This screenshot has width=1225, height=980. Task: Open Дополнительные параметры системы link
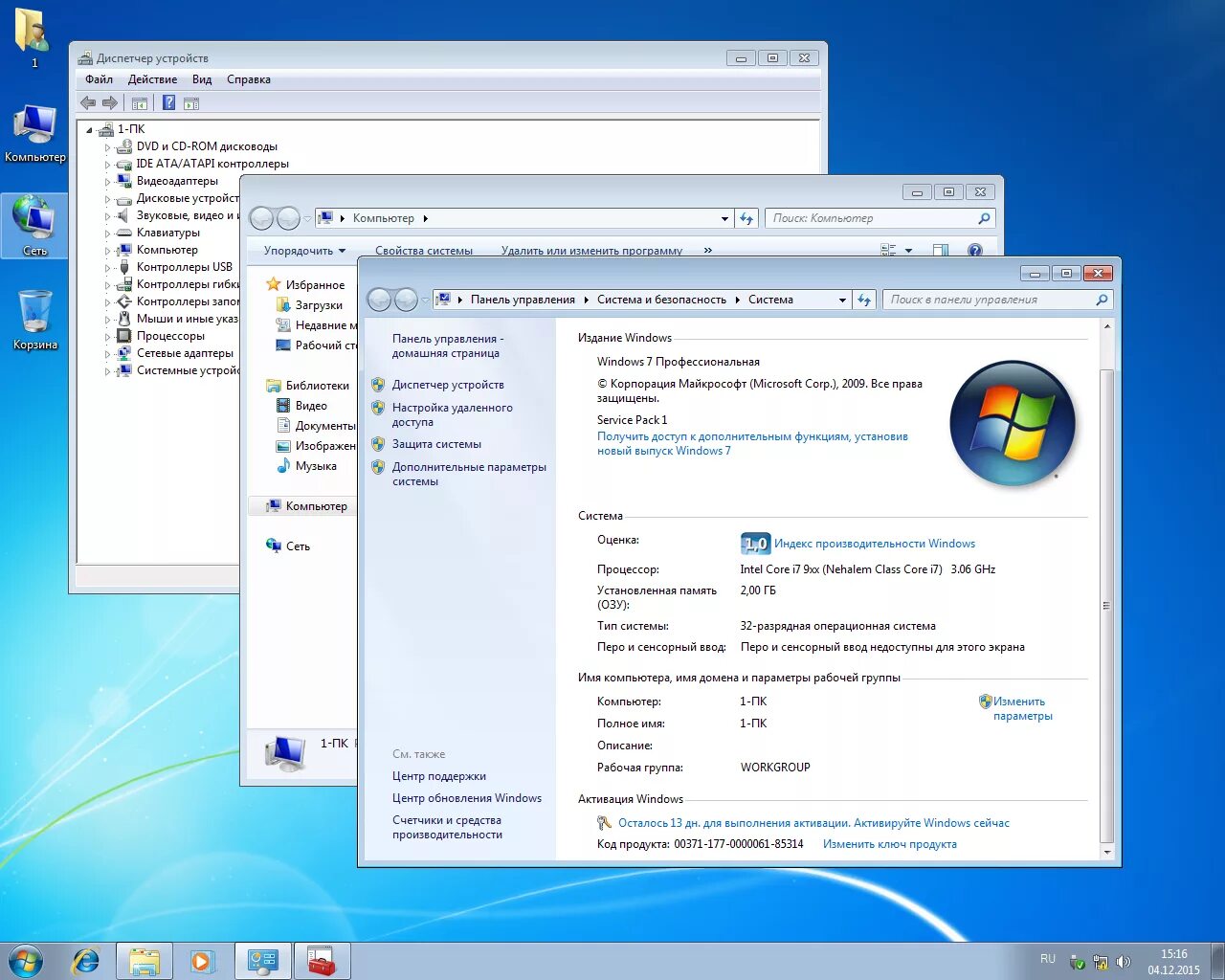pos(469,474)
